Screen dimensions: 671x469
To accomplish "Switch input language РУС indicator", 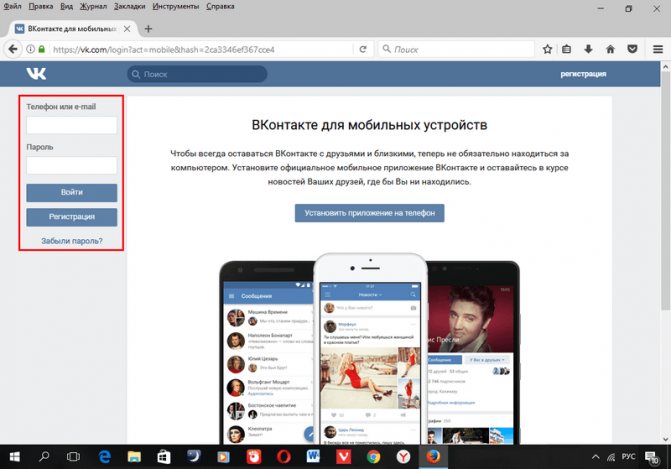I will 628,457.
